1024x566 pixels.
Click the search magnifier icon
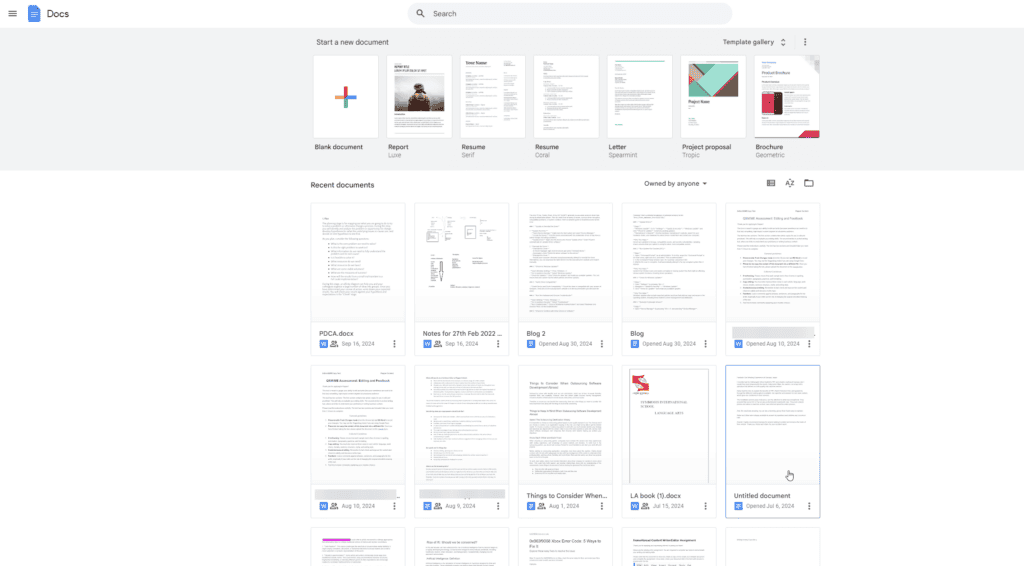[421, 13]
